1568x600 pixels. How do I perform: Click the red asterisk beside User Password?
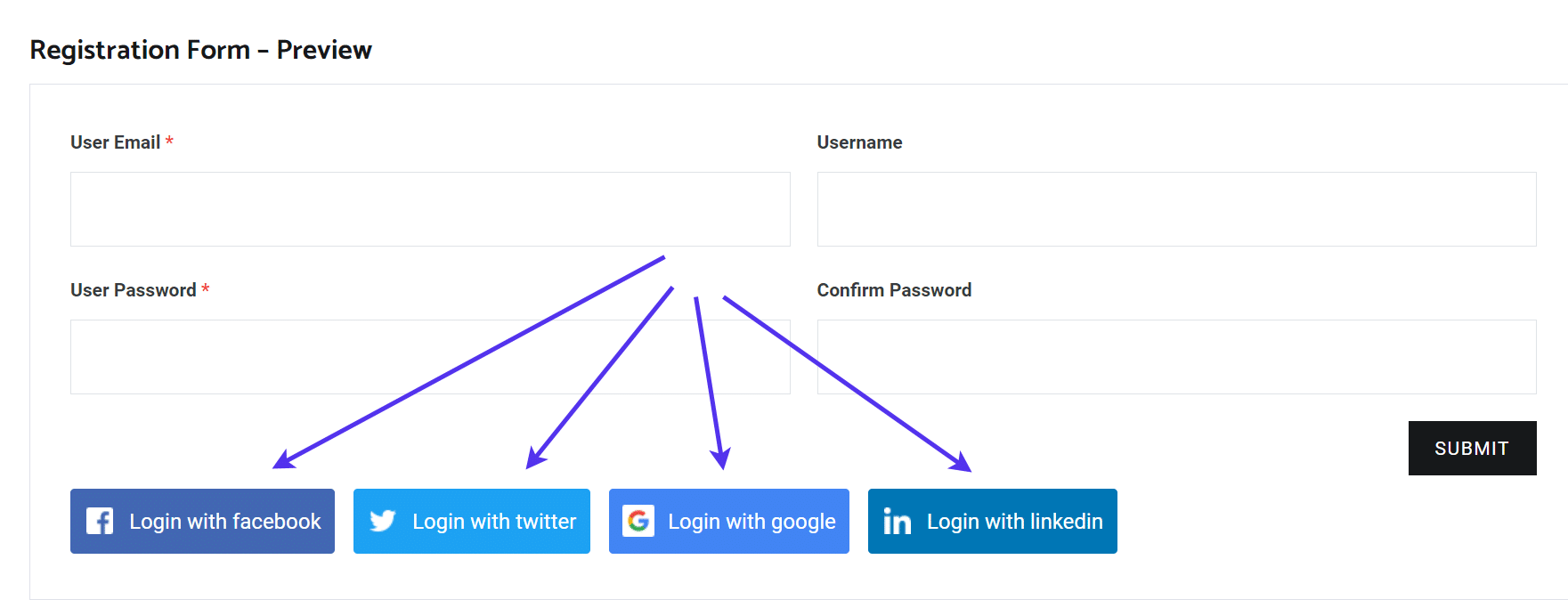tap(207, 289)
